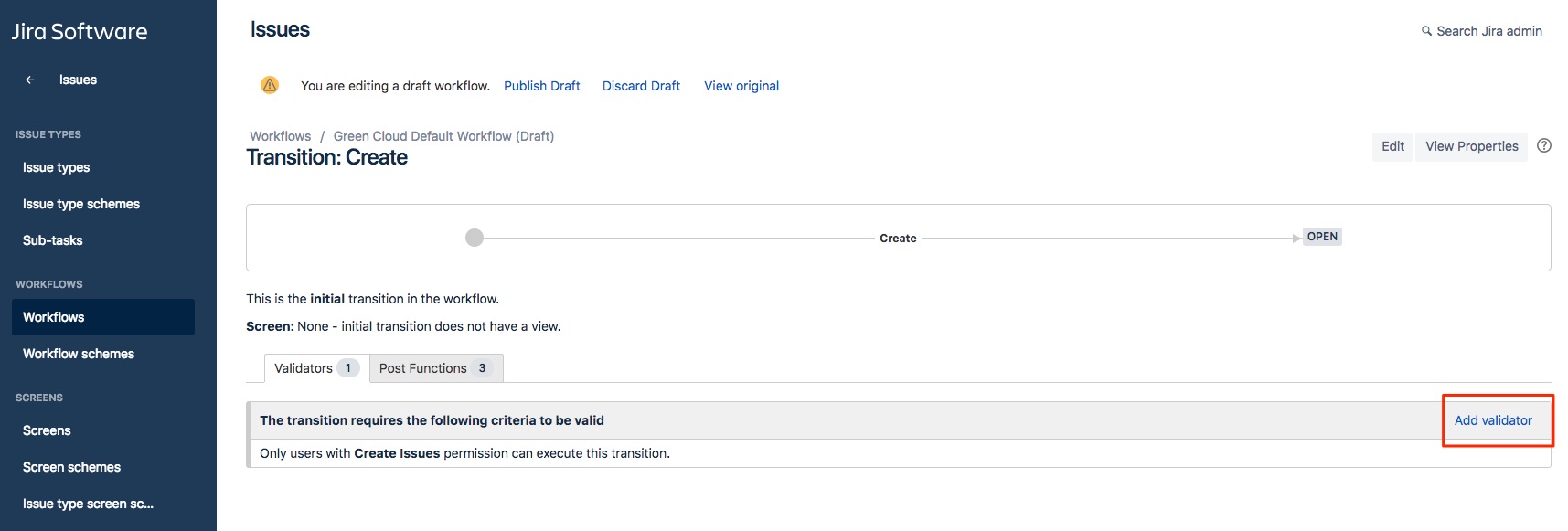Viewport: 1568px width, 531px height.
Task: Click the back arrow beside Issues
Action: tap(30, 80)
